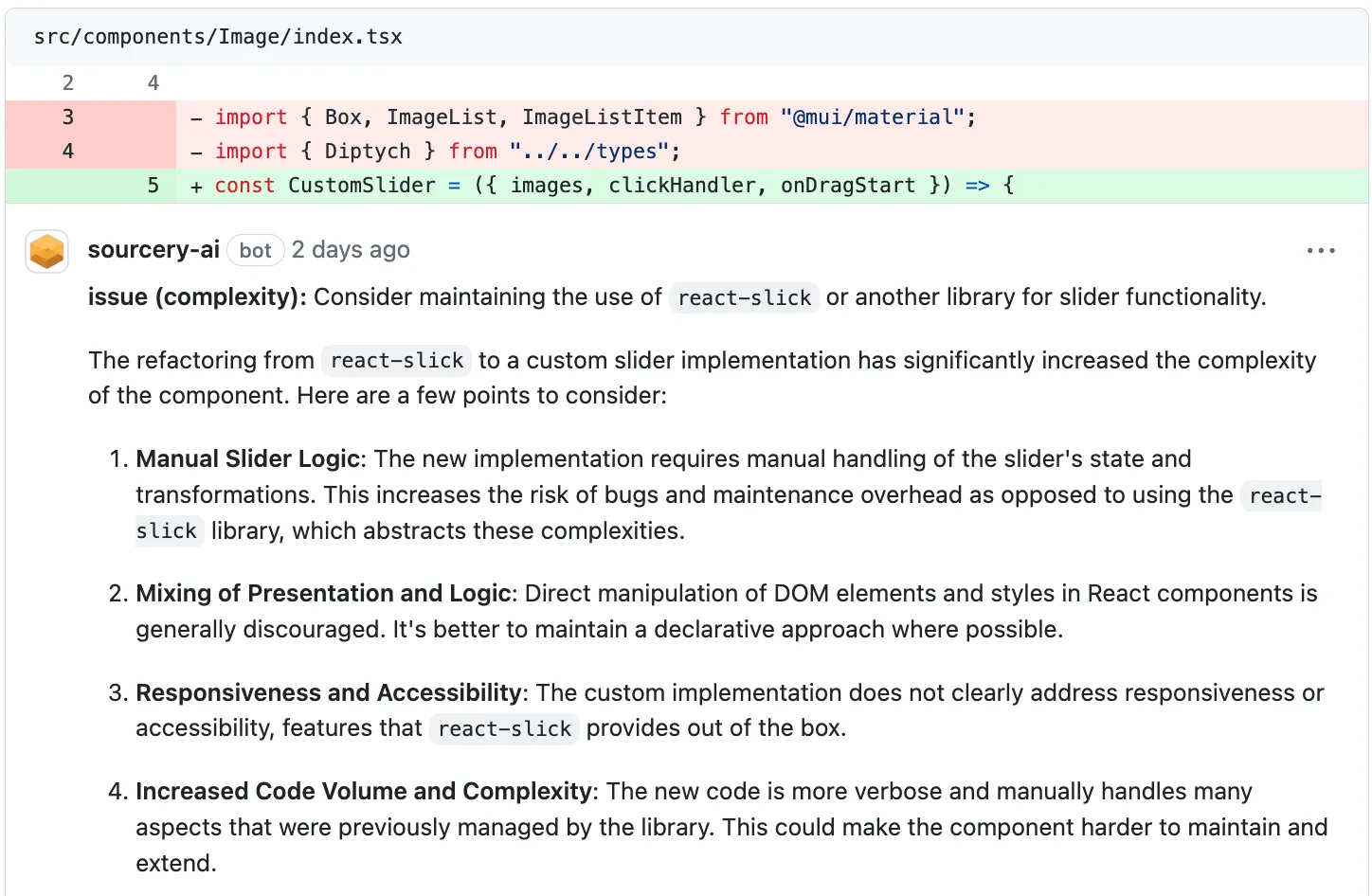Select line number 3 in the diff
Viewport: 1372px width, 896px height.
(x=67, y=116)
